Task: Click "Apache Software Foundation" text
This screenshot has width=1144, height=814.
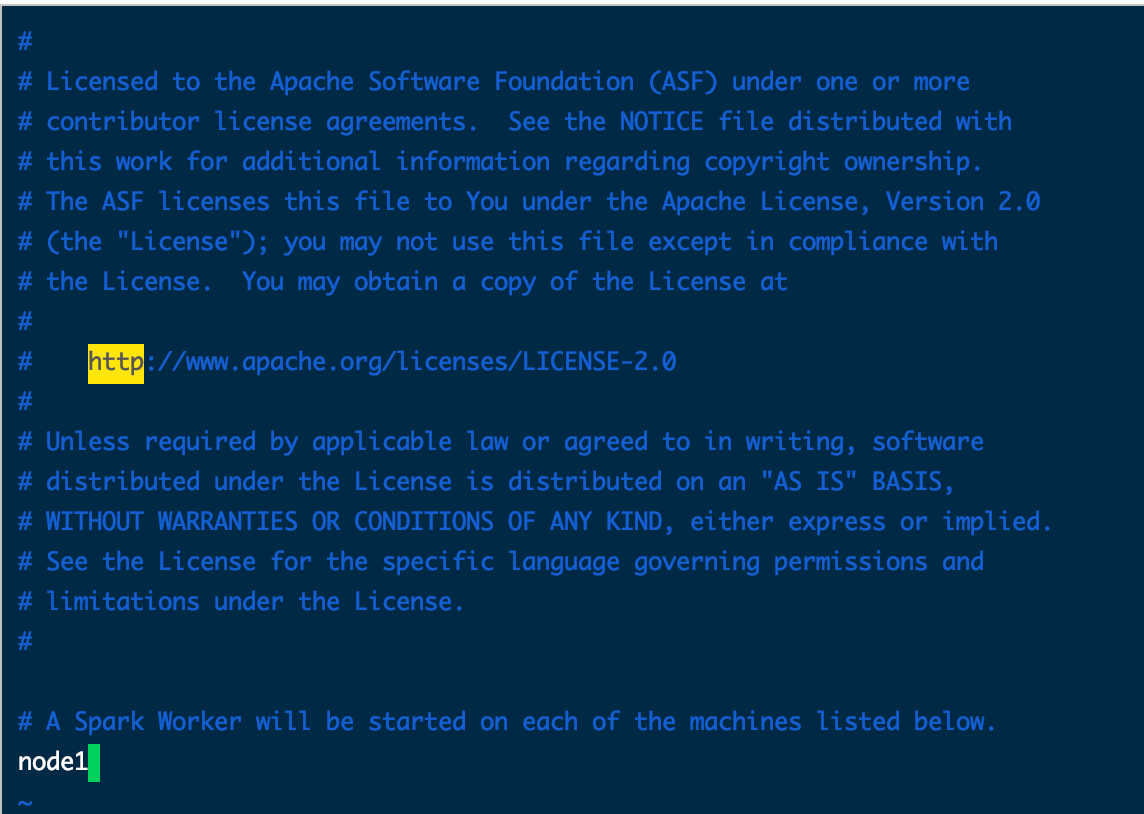Action: (452, 82)
